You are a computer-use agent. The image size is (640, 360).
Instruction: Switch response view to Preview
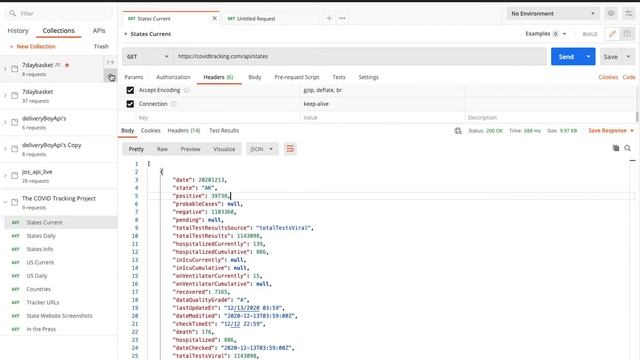(190, 149)
